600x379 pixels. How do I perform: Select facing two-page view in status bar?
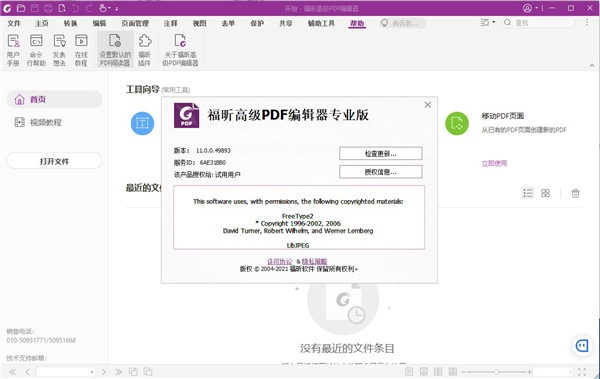[x=438, y=371]
